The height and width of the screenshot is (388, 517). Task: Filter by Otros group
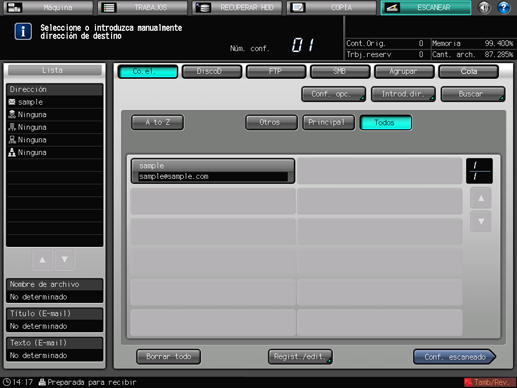271,122
